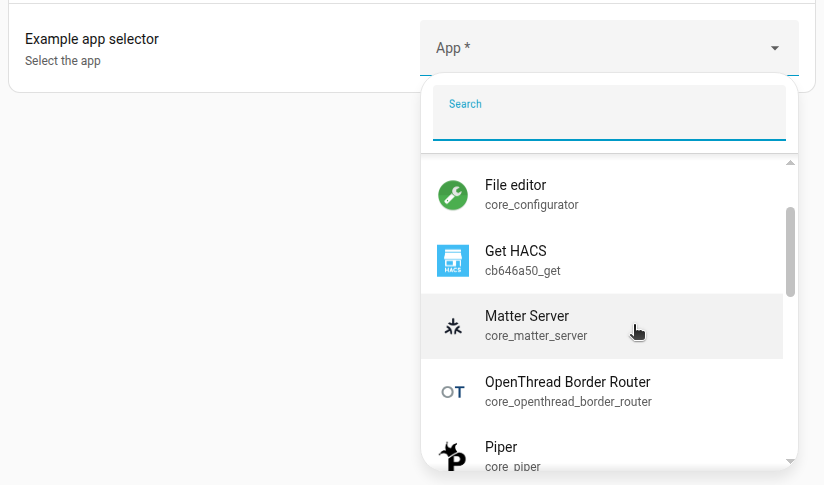Image resolution: width=824 pixels, height=485 pixels.
Task: Click the scroll up arrow in the list
Action: [791, 162]
